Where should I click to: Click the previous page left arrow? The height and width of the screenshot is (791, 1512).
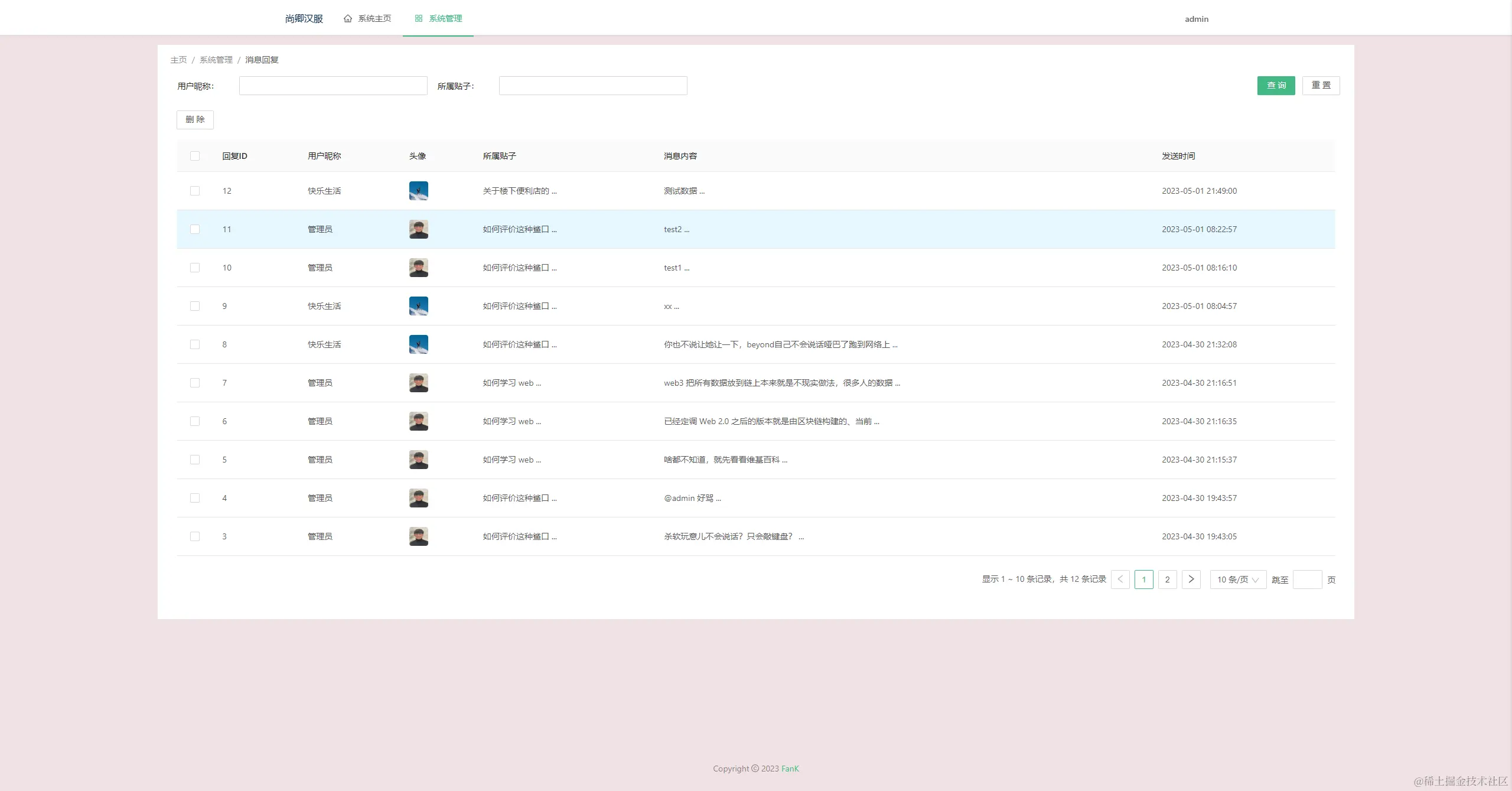point(1120,580)
